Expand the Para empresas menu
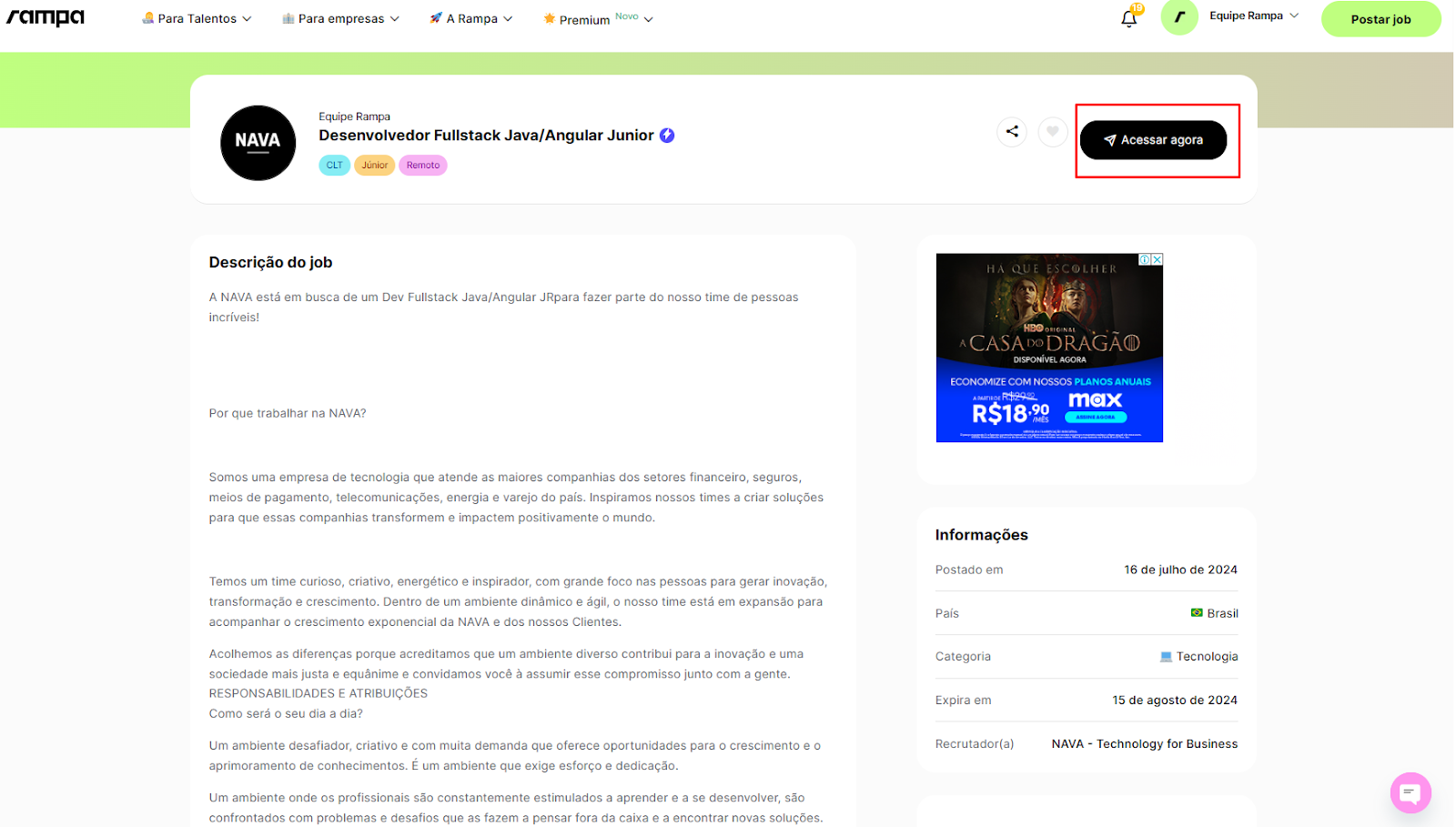This screenshot has height=827, width=1456. coord(341,18)
